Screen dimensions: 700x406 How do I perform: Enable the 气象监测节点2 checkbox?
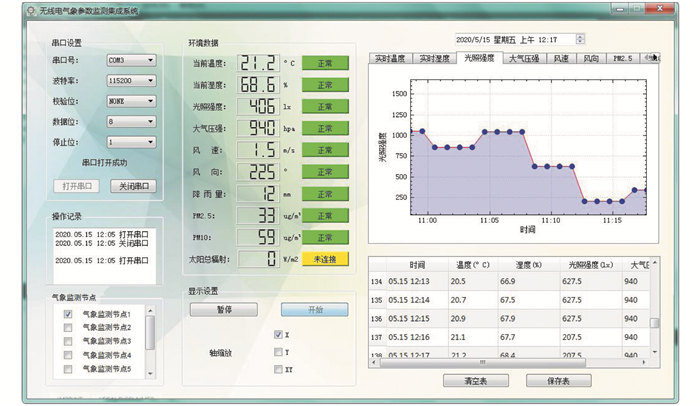tap(68, 327)
